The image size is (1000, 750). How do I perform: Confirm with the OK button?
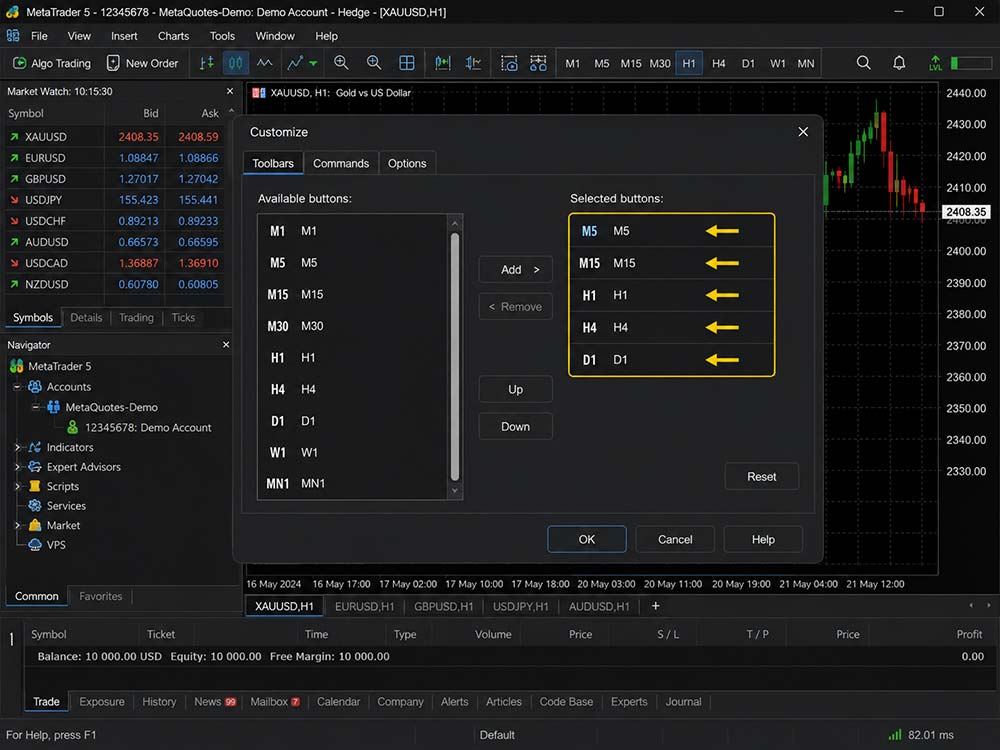587,539
